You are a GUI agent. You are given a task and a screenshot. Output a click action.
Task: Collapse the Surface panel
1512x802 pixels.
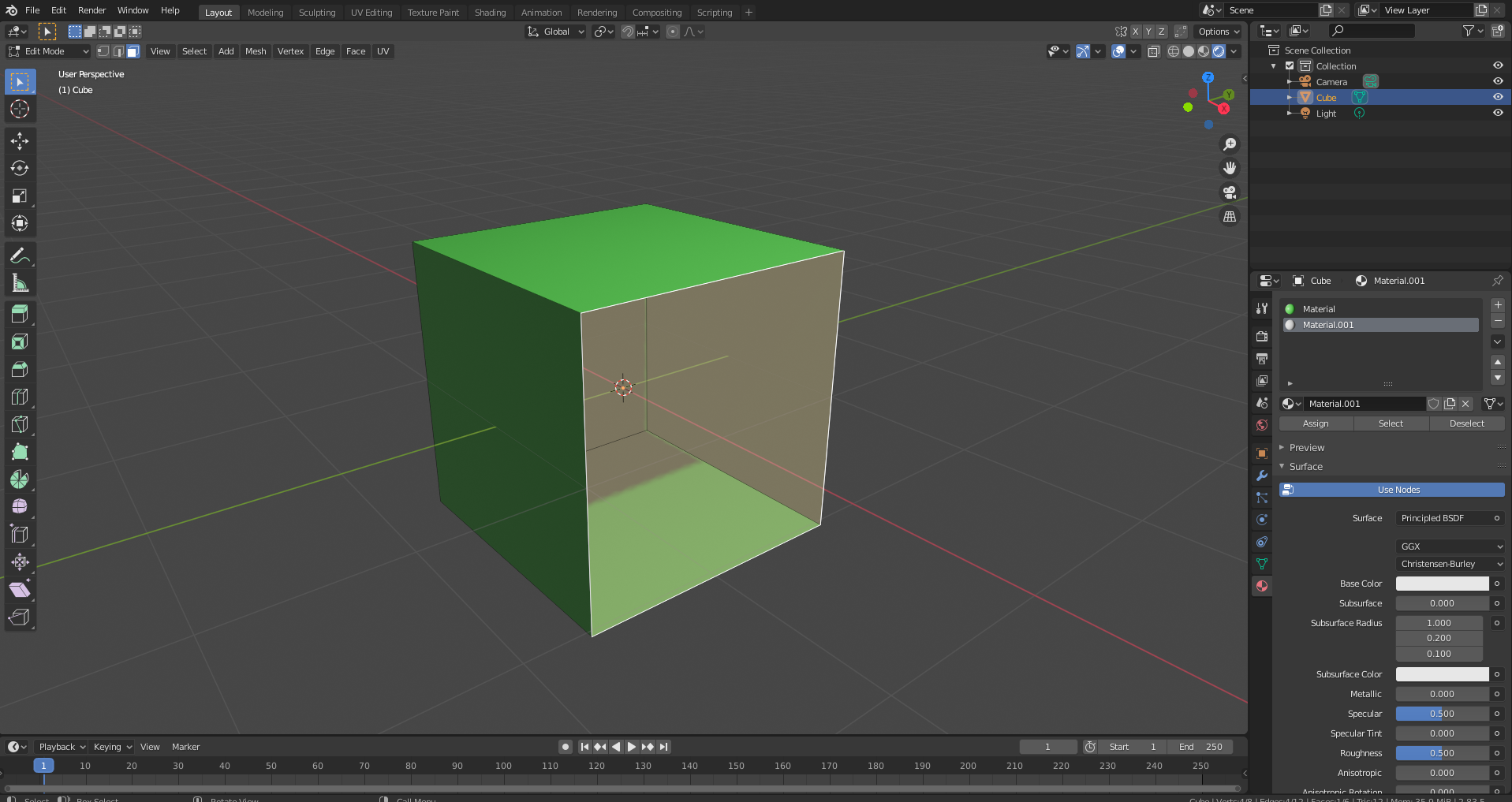(x=1305, y=467)
